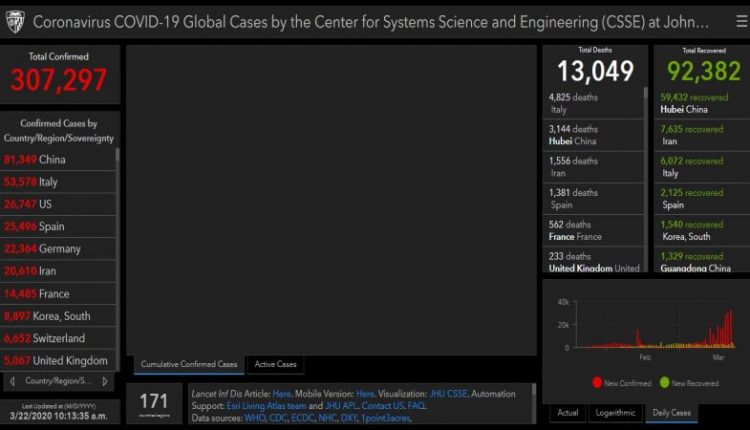Select the Daily Cases chart tab
This screenshot has height=430, width=750.
click(x=673, y=411)
